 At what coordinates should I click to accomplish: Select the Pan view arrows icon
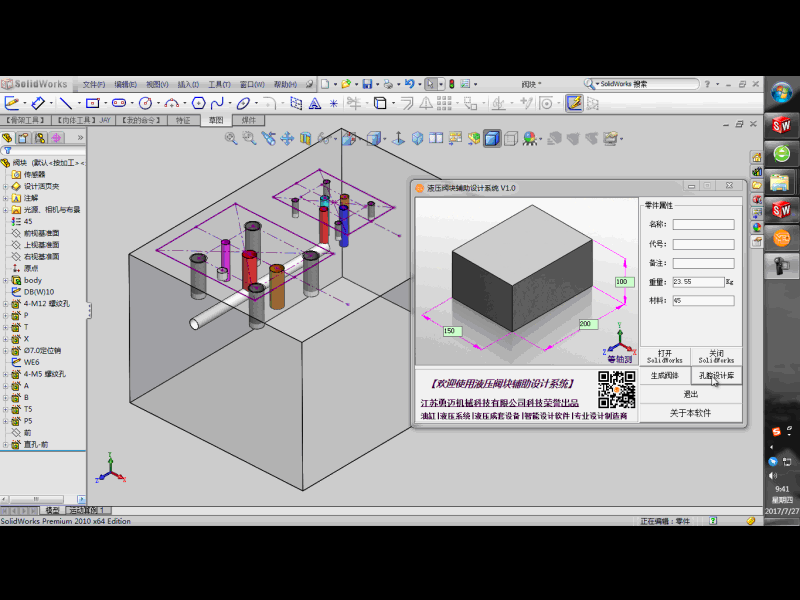(x=287, y=138)
